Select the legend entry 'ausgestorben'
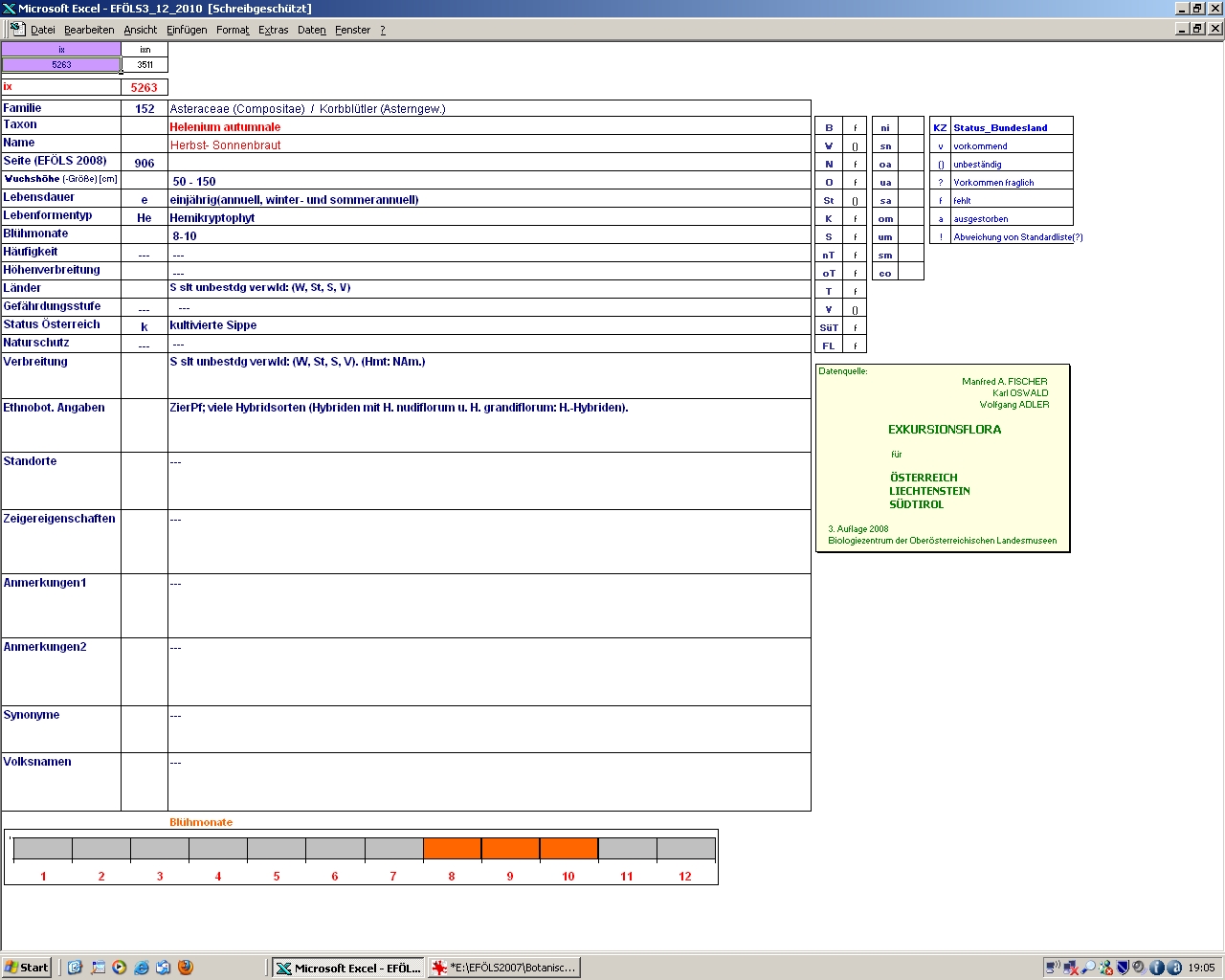 coord(1012,218)
